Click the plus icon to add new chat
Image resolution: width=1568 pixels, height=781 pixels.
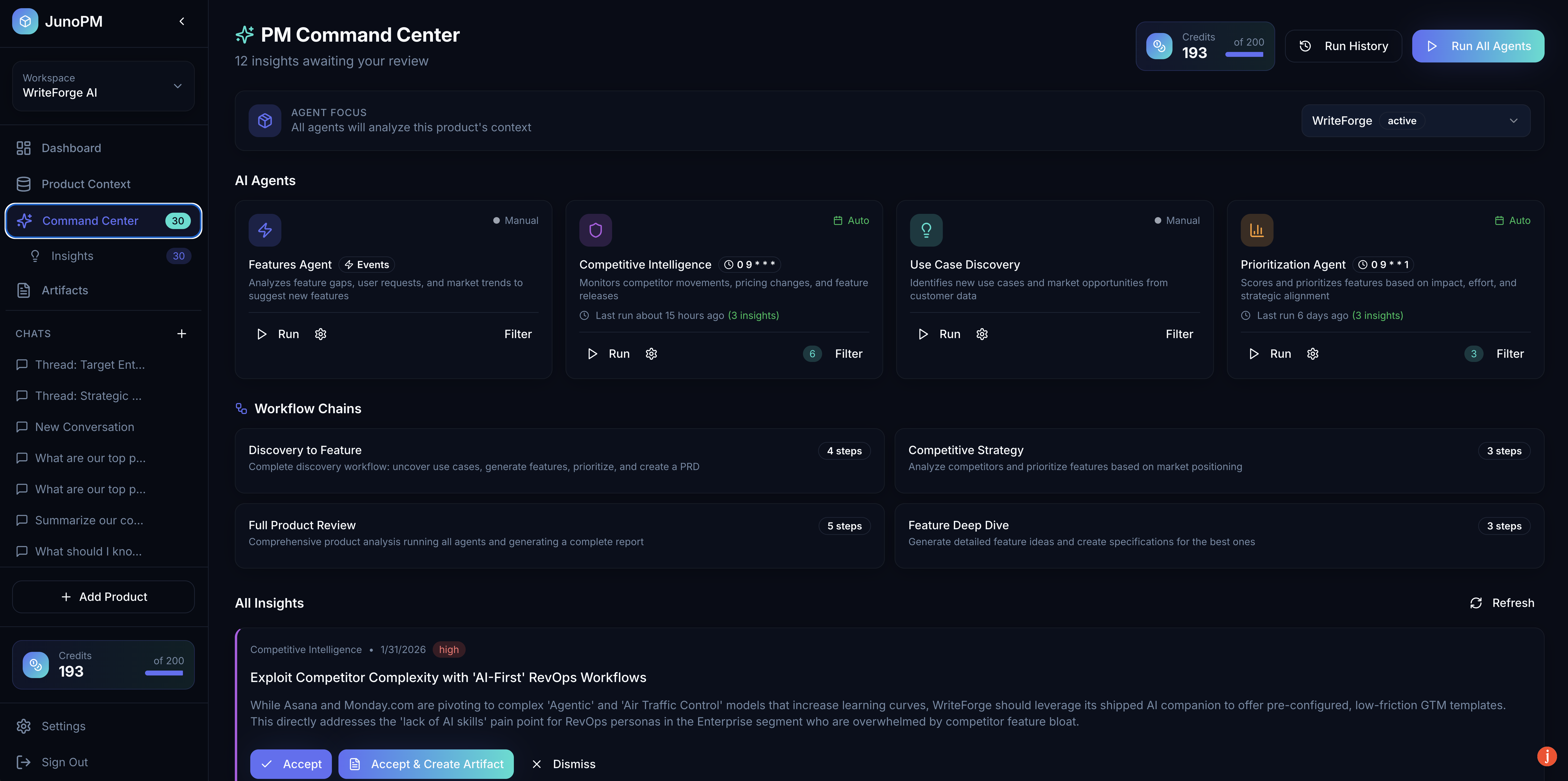181,334
